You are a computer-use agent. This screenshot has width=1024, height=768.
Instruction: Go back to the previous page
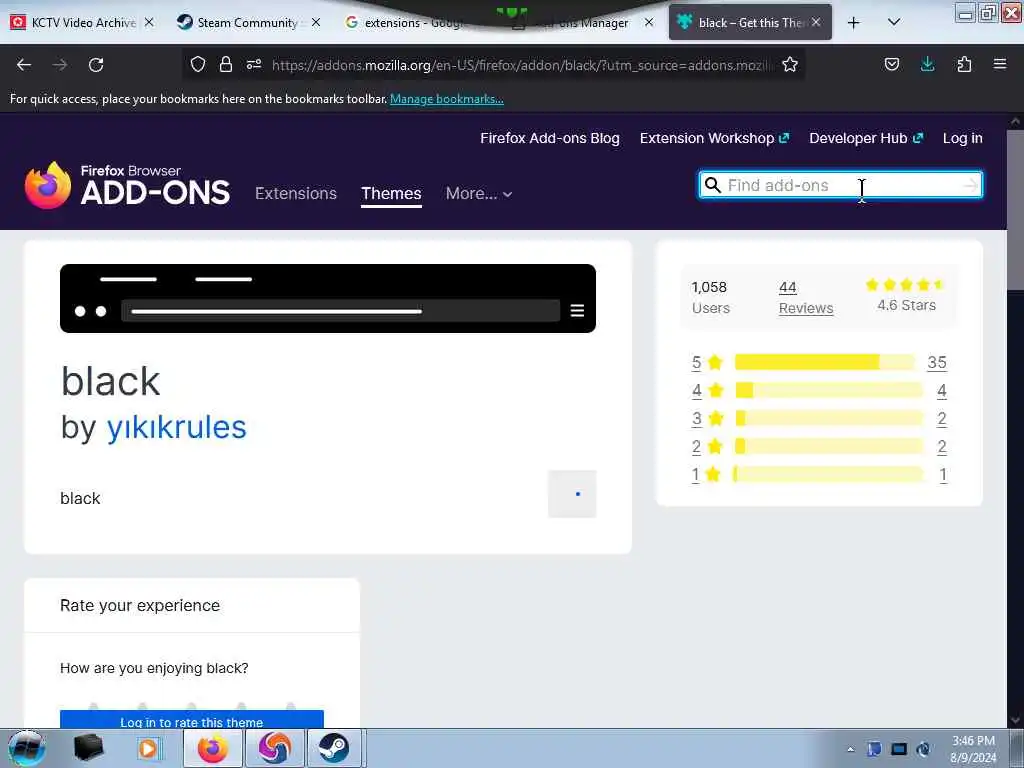click(x=24, y=65)
